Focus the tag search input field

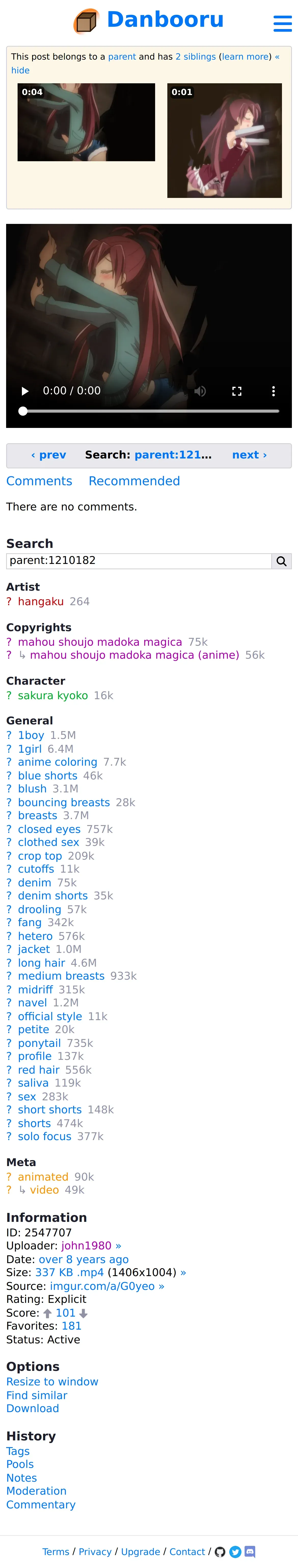(139, 561)
